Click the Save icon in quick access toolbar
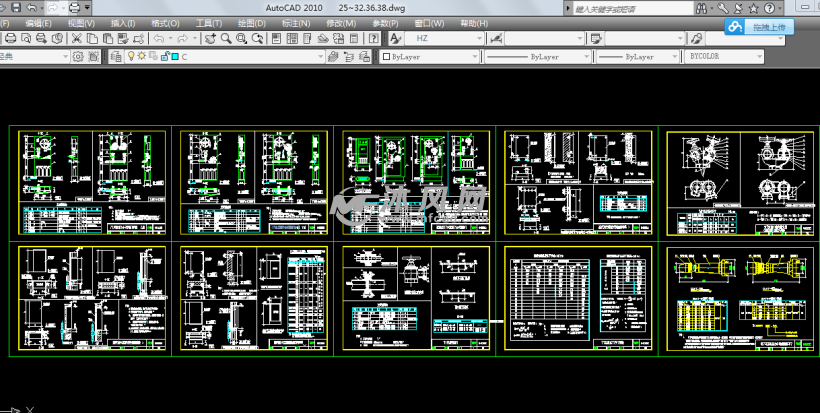This screenshot has height=413, width=820. tap(16, 7)
